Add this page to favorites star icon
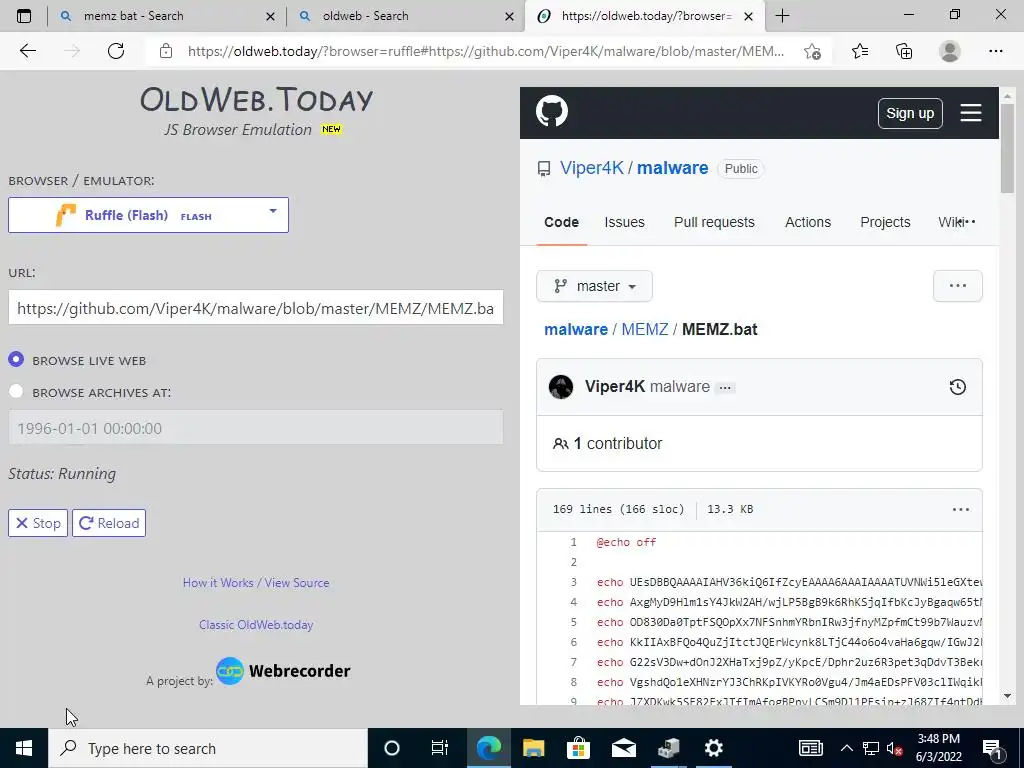 click(812, 51)
